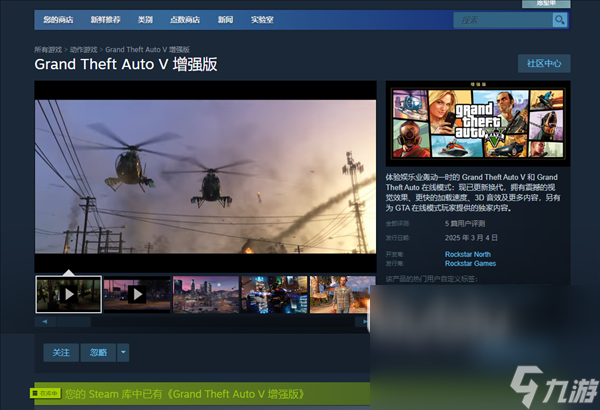This screenshot has height=410, width=600.
Task: Select the city skyline screenshot thumbnail
Action: 206,294
